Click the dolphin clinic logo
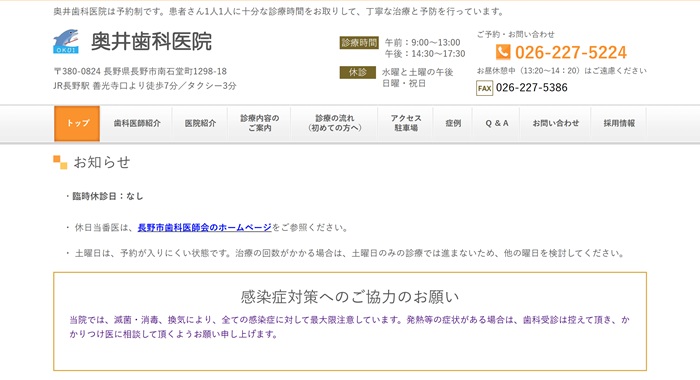 click(66, 42)
